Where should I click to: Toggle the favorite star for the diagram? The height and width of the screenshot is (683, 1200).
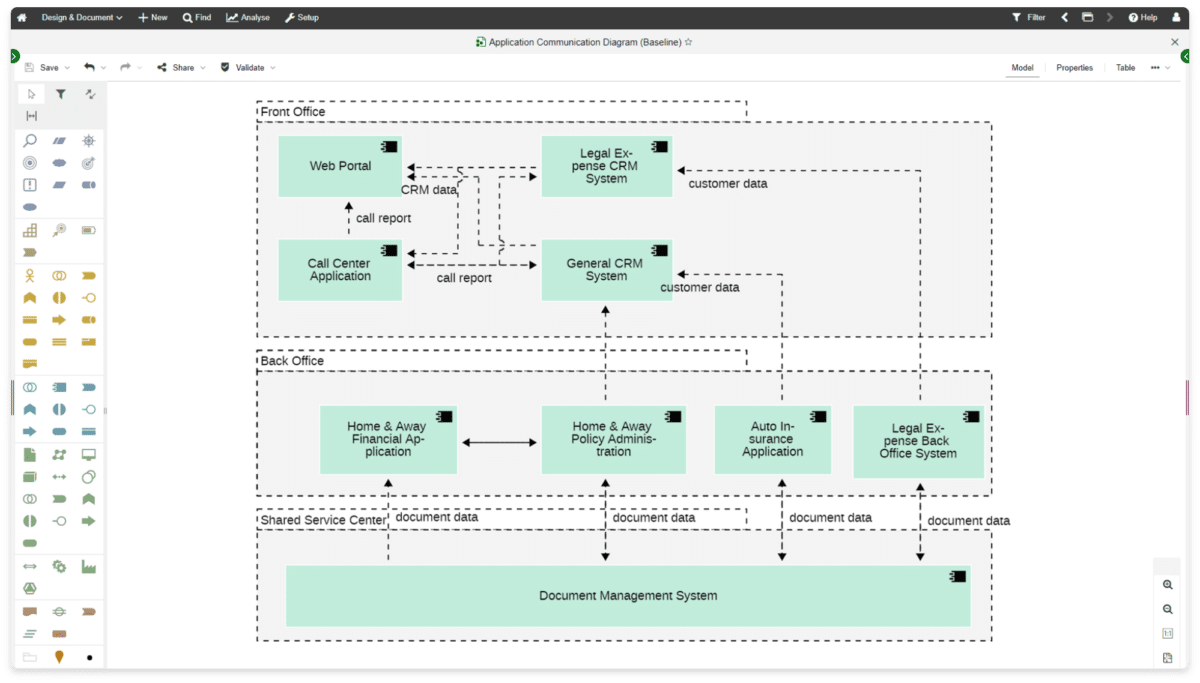pyautogui.click(x=688, y=42)
